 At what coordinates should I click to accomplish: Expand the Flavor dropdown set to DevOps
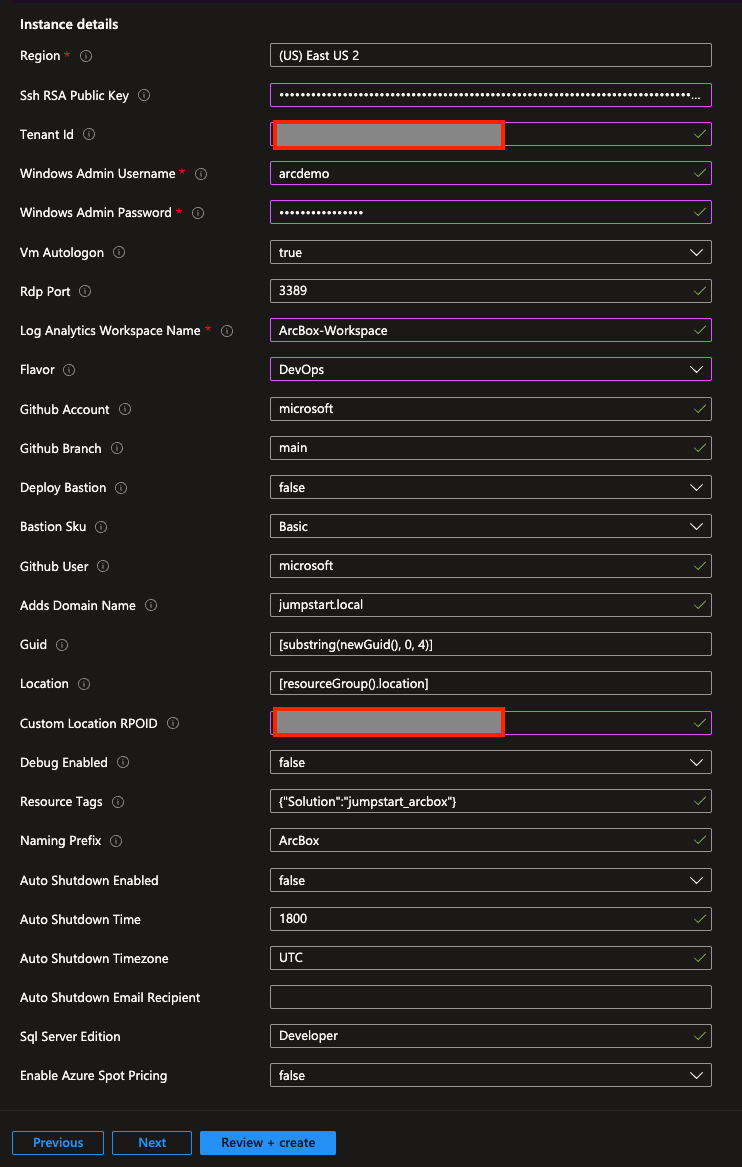(x=490, y=369)
